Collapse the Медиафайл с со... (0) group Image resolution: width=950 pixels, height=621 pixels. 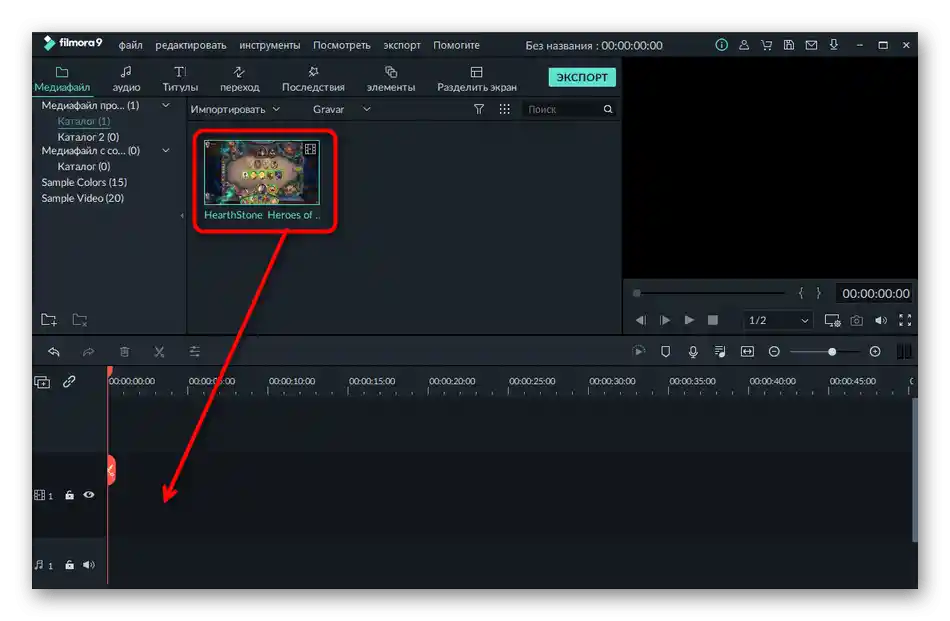point(165,150)
